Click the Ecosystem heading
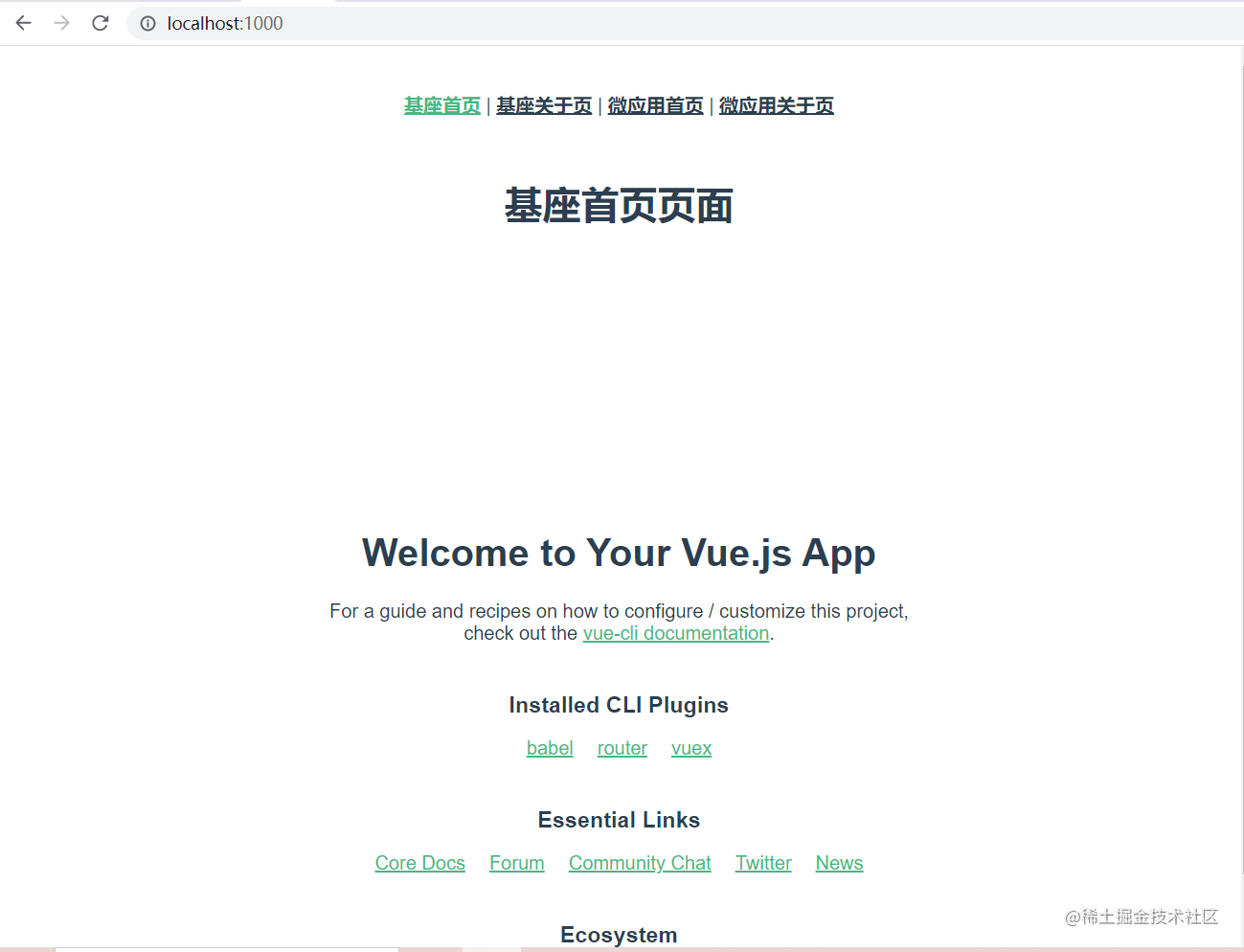 coord(619,935)
